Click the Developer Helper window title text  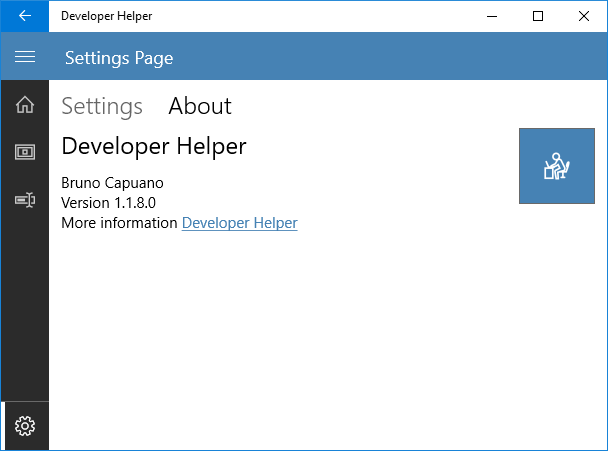(106, 16)
